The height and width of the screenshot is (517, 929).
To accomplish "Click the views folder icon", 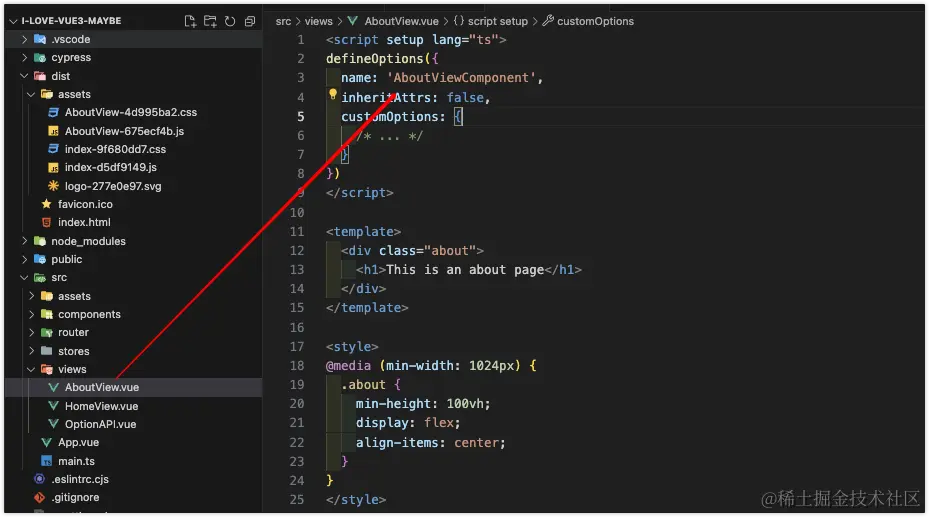I will [x=47, y=370].
